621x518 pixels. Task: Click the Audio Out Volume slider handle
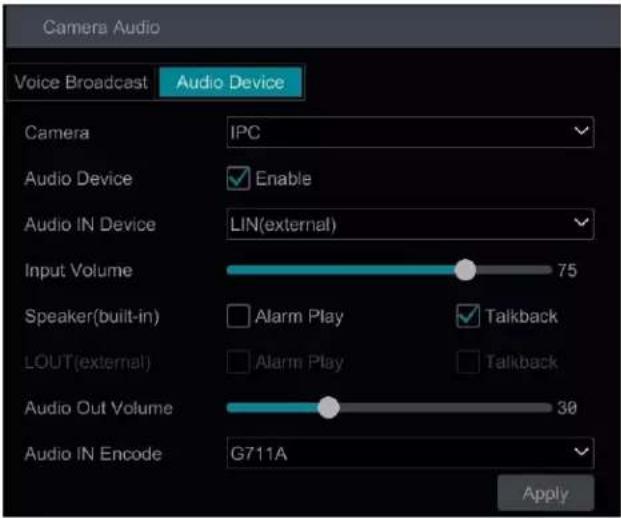pyautogui.click(x=328, y=408)
